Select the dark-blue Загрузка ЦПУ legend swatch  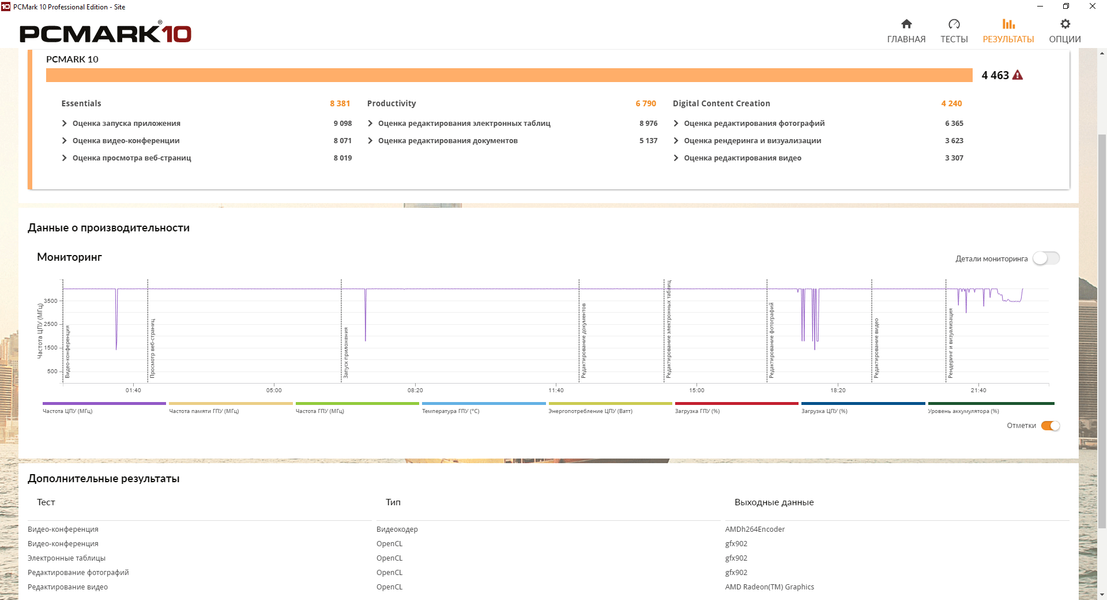click(x=863, y=404)
